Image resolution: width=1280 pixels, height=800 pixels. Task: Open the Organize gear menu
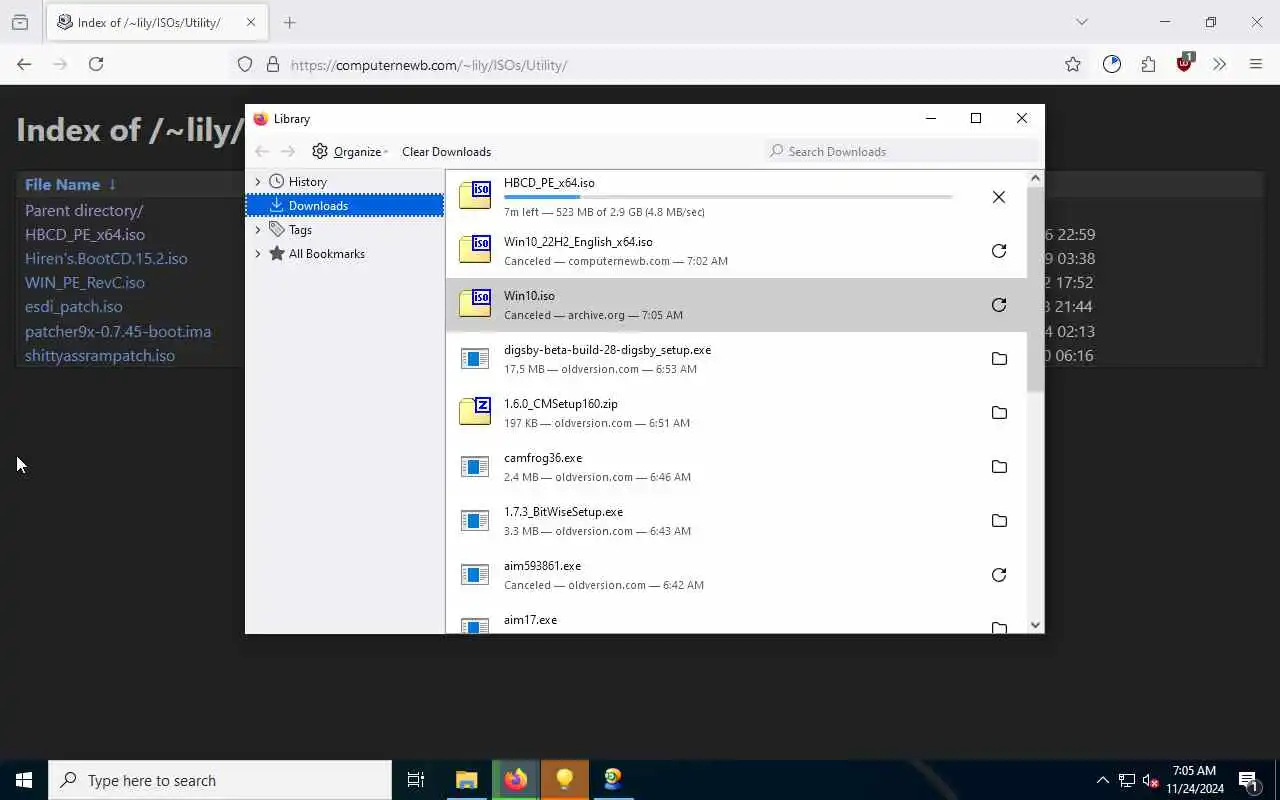[x=349, y=151]
